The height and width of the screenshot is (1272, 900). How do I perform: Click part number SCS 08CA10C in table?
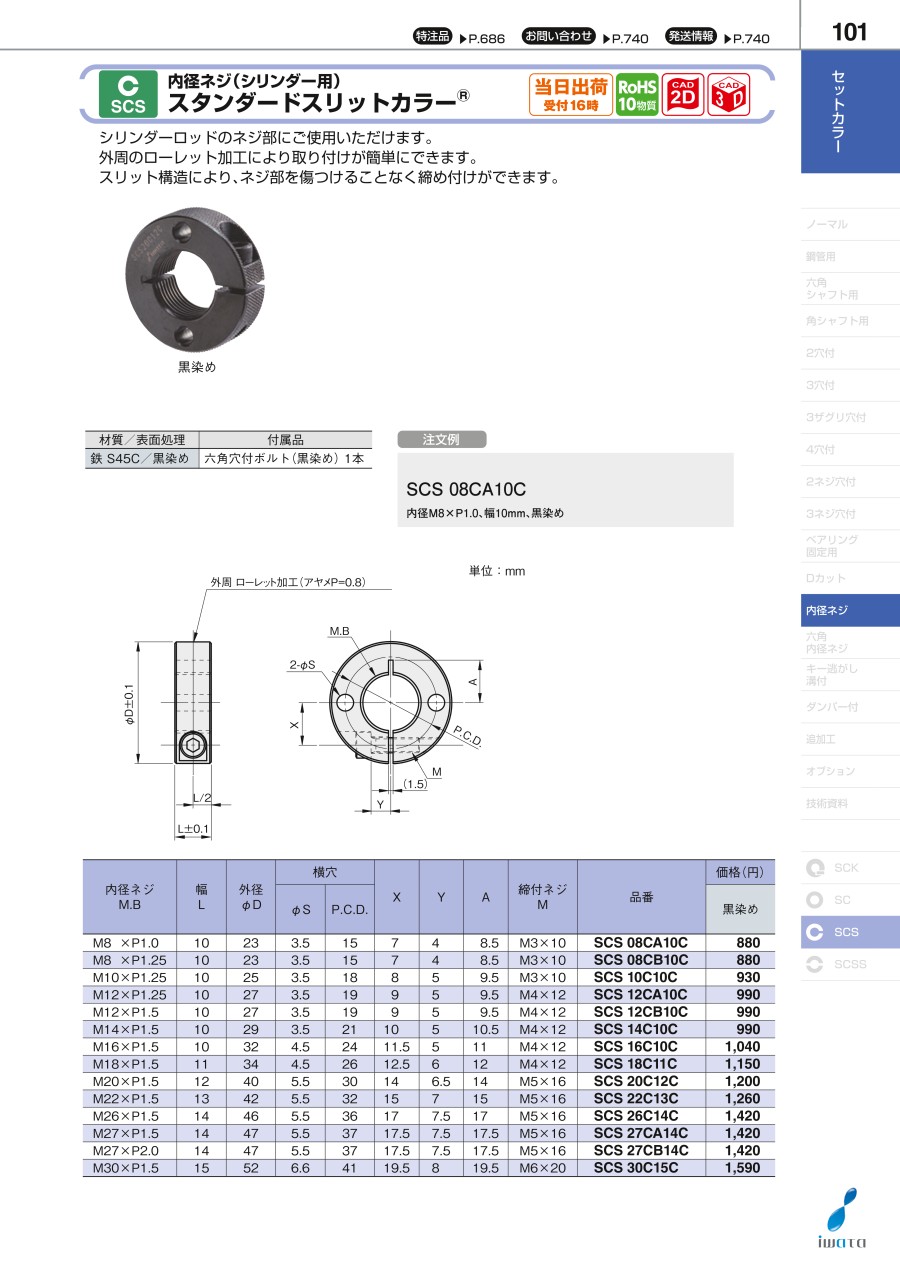(x=641, y=942)
